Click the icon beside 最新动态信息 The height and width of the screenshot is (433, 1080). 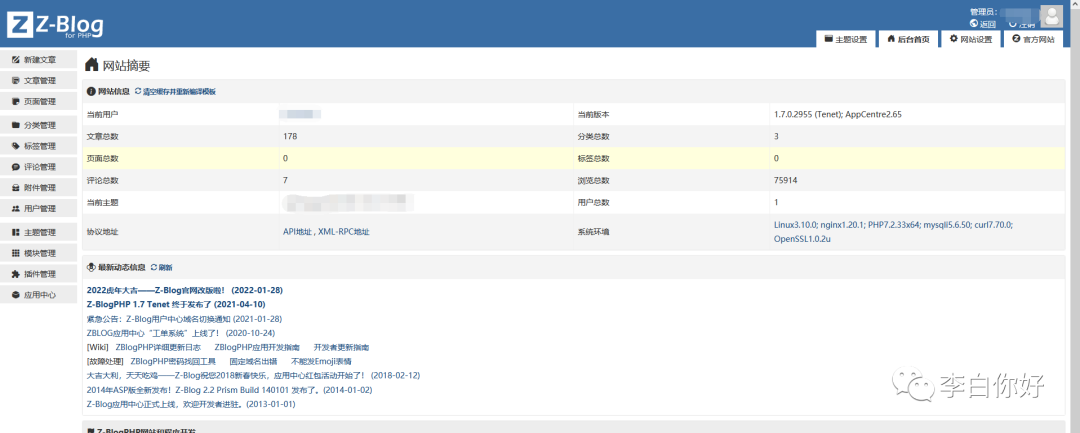click(x=91, y=267)
